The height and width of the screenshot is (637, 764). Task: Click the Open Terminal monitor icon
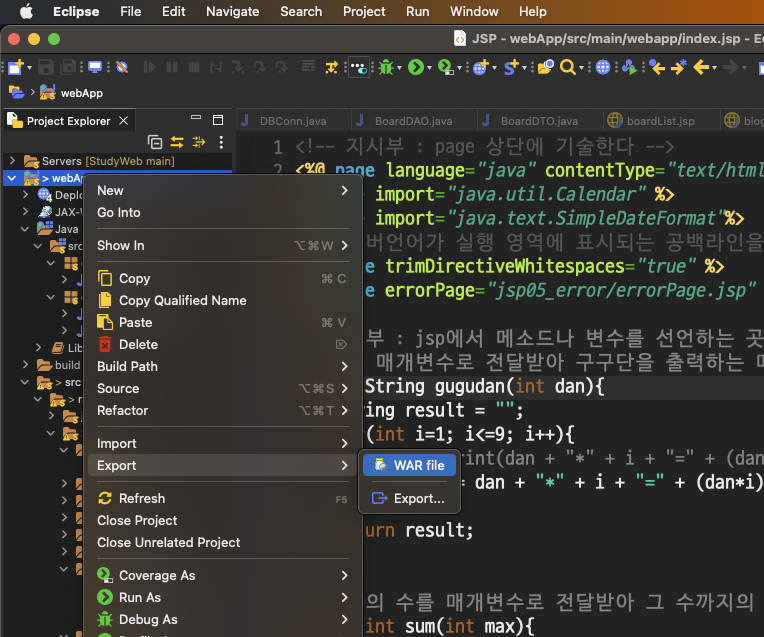coord(95,67)
